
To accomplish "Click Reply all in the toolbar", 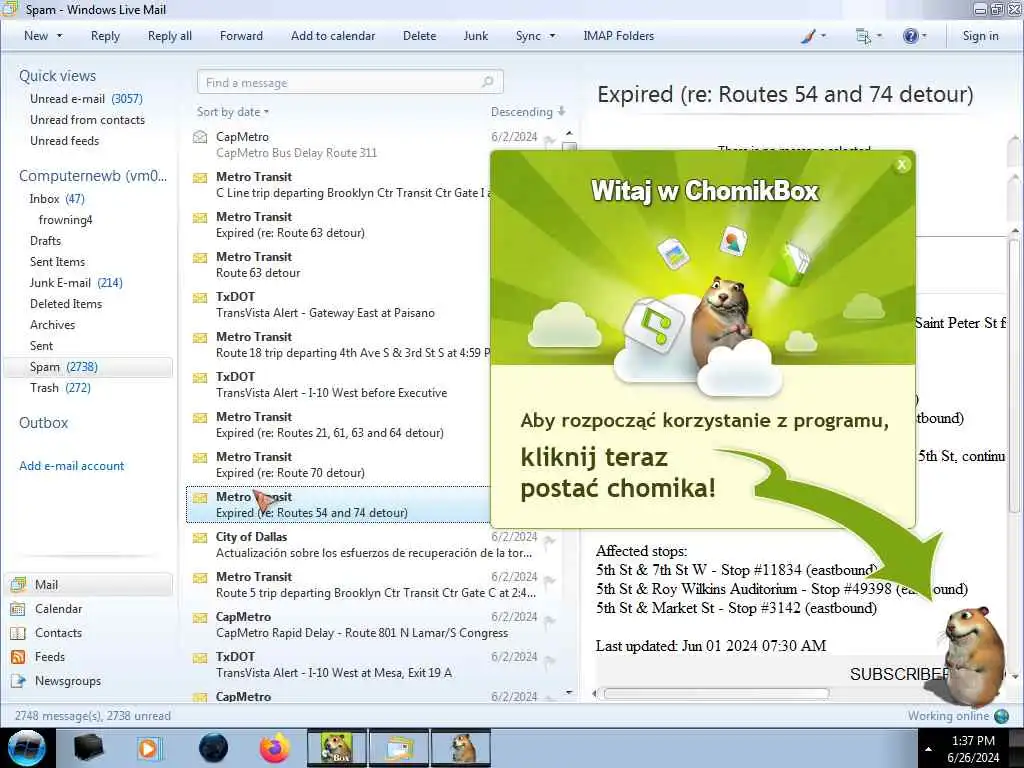I will pyautogui.click(x=170, y=36).
